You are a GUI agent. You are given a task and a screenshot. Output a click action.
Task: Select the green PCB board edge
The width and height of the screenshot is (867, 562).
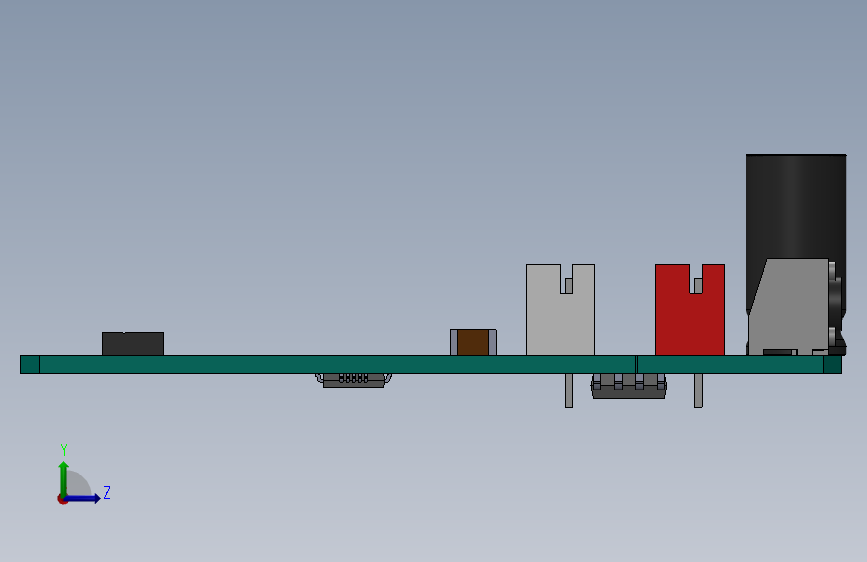click(431, 365)
